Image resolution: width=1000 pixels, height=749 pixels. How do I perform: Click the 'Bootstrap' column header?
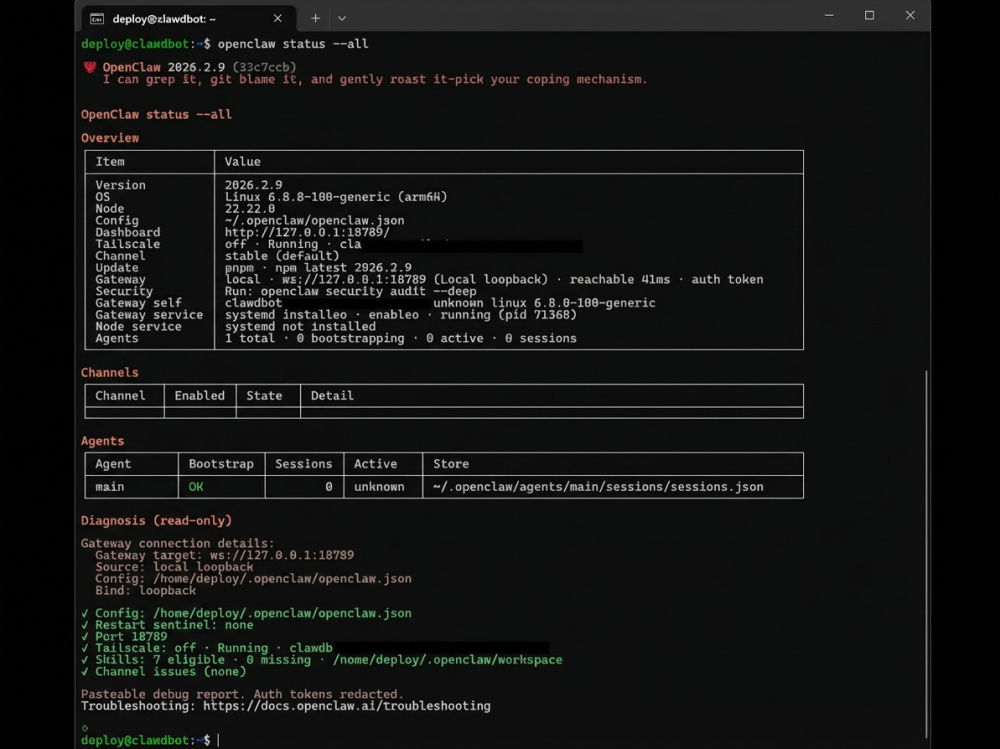(221, 464)
